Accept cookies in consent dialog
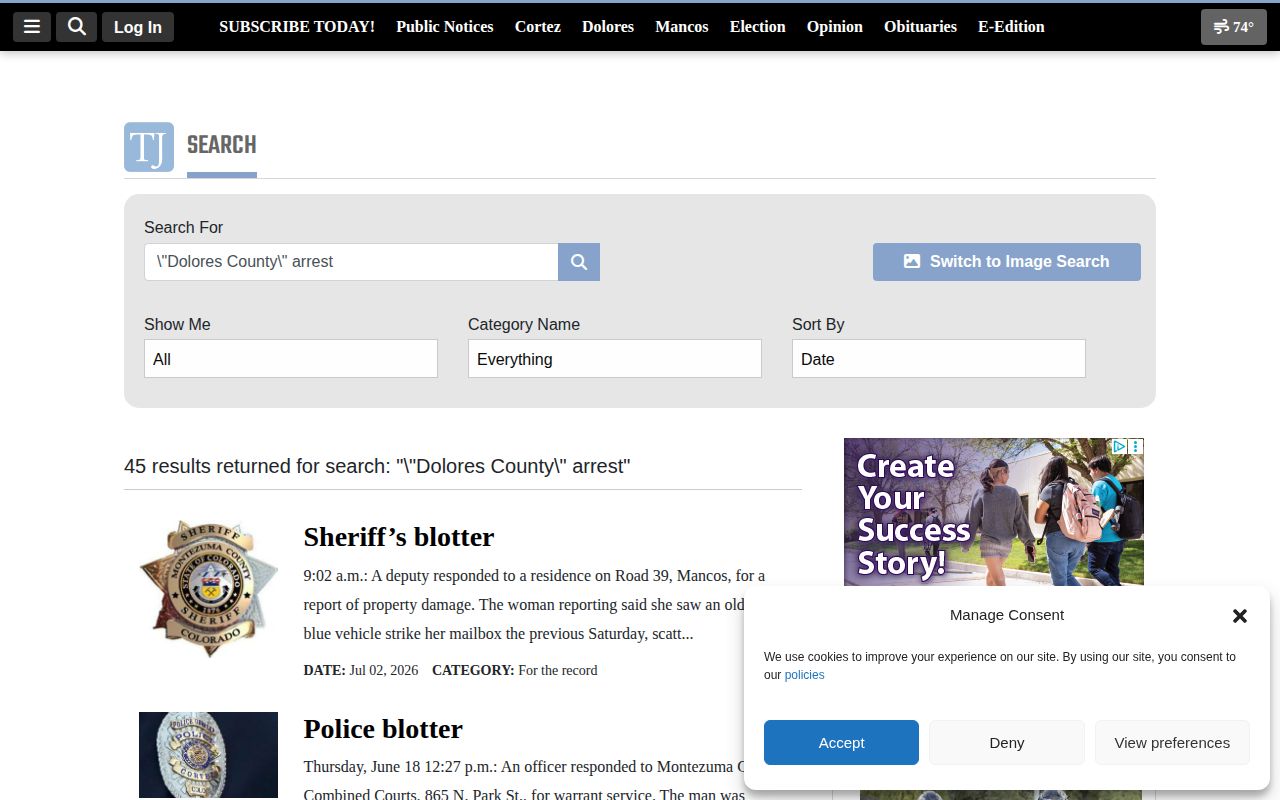The height and width of the screenshot is (800, 1280). (x=841, y=743)
